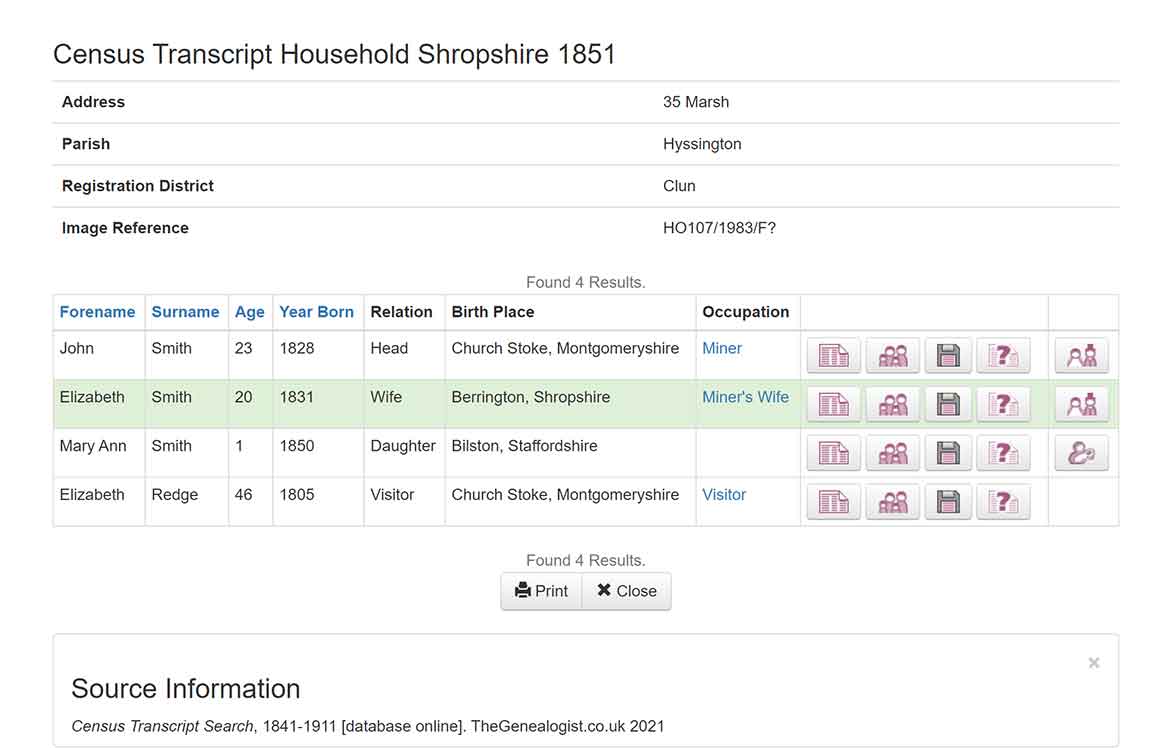The width and height of the screenshot is (1172, 748).
Task: Click the last icon in Mary Ann row
Action: click(1082, 453)
